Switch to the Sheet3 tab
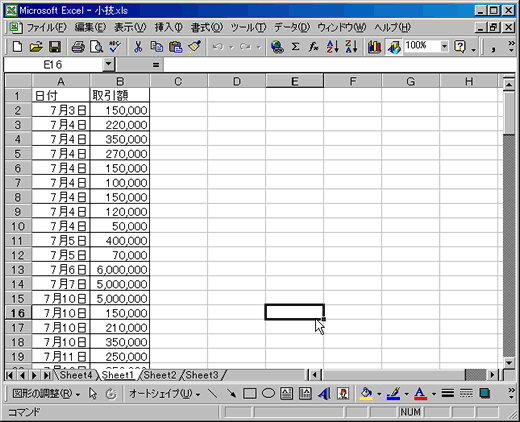Image resolution: width=520 pixels, height=422 pixels. (202, 375)
